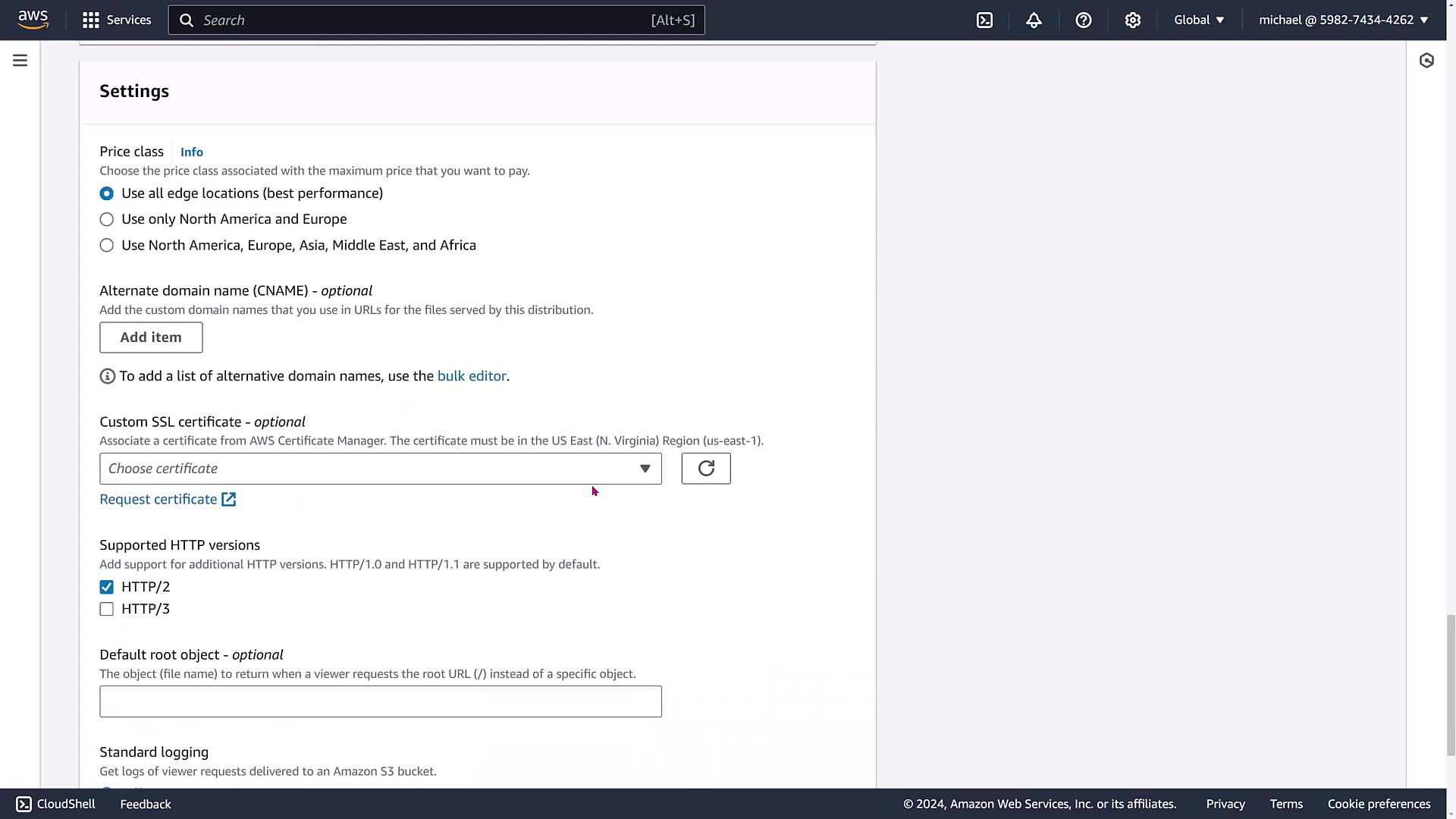The image size is (1456, 819).
Task: Enable the HTTP/3 checkbox
Action: pyautogui.click(x=107, y=610)
